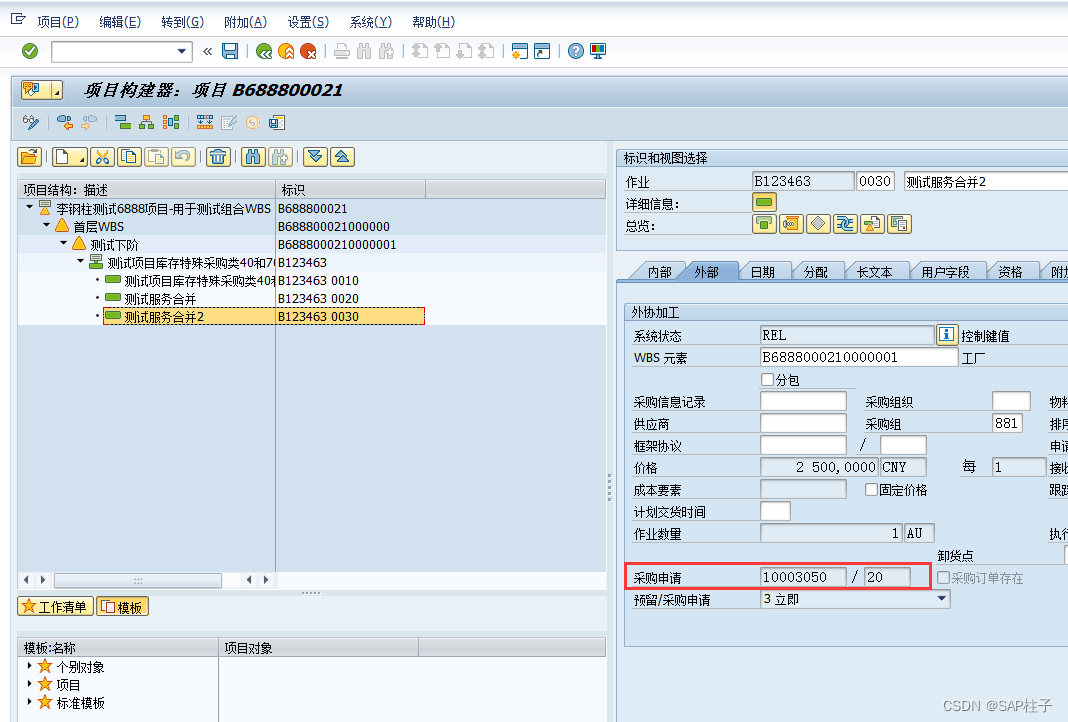The width and height of the screenshot is (1068, 722).
Task: Toggle Display/Change with the glasses-pencil icon
Action: [x=31, y=123]
